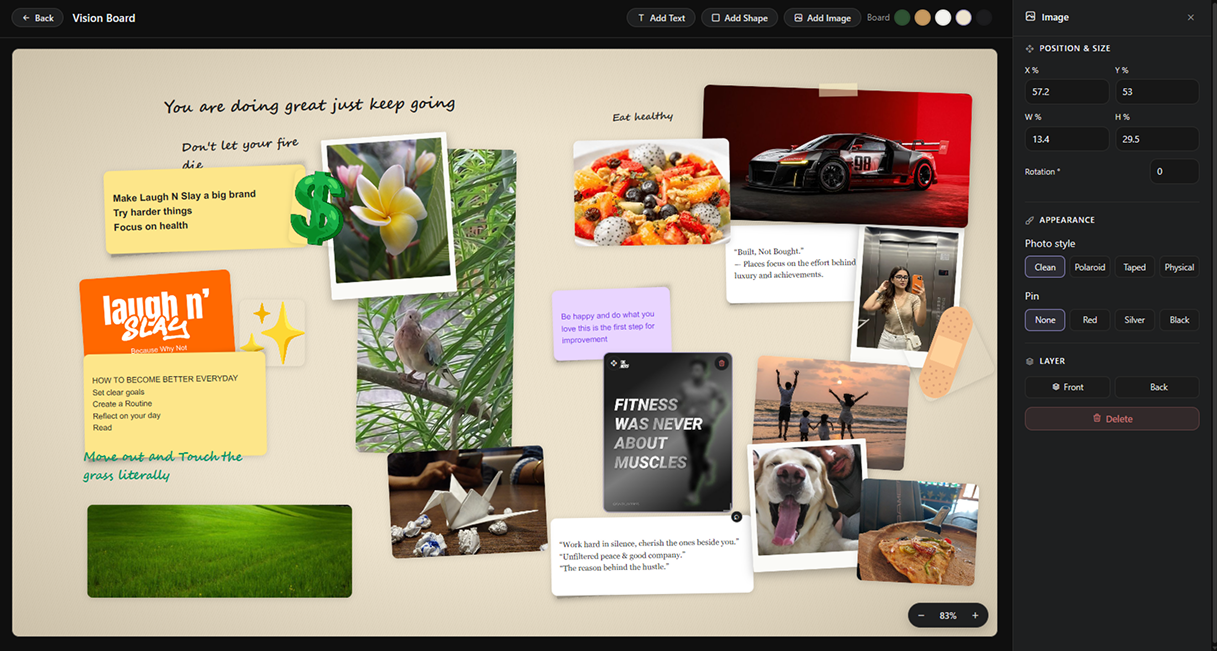Click the 'Don't let your fire die' text
Viewport: 1217px width, 651px height.
click(x=238, y=152)
